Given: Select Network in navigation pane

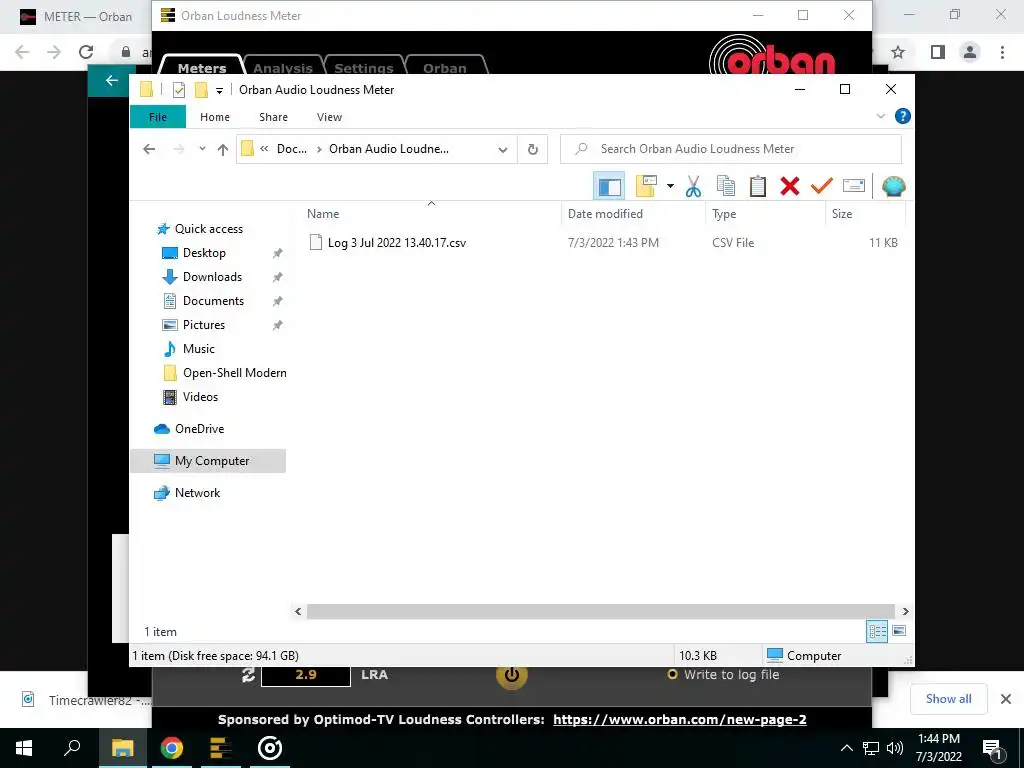Looking at the screenshot, I should [197, 493].
